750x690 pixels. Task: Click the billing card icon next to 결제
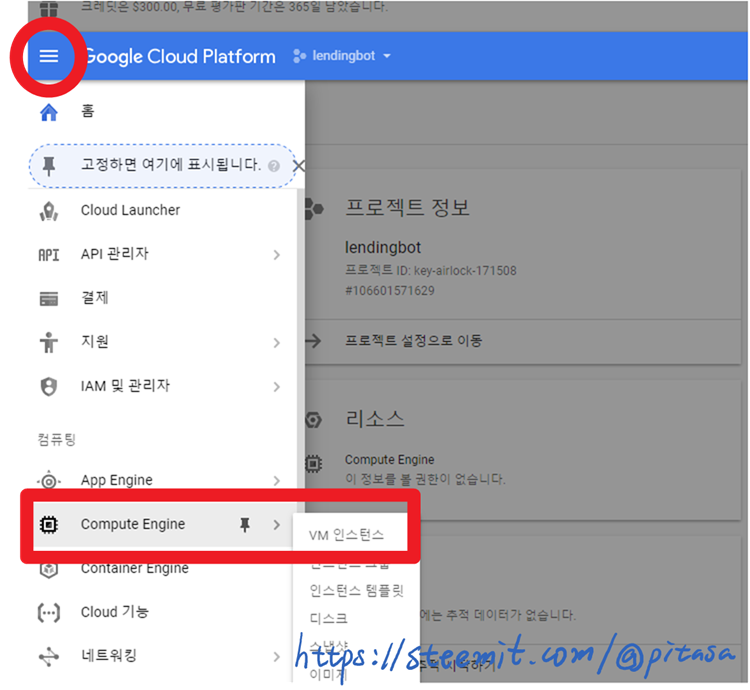click(x=49, y=299)
